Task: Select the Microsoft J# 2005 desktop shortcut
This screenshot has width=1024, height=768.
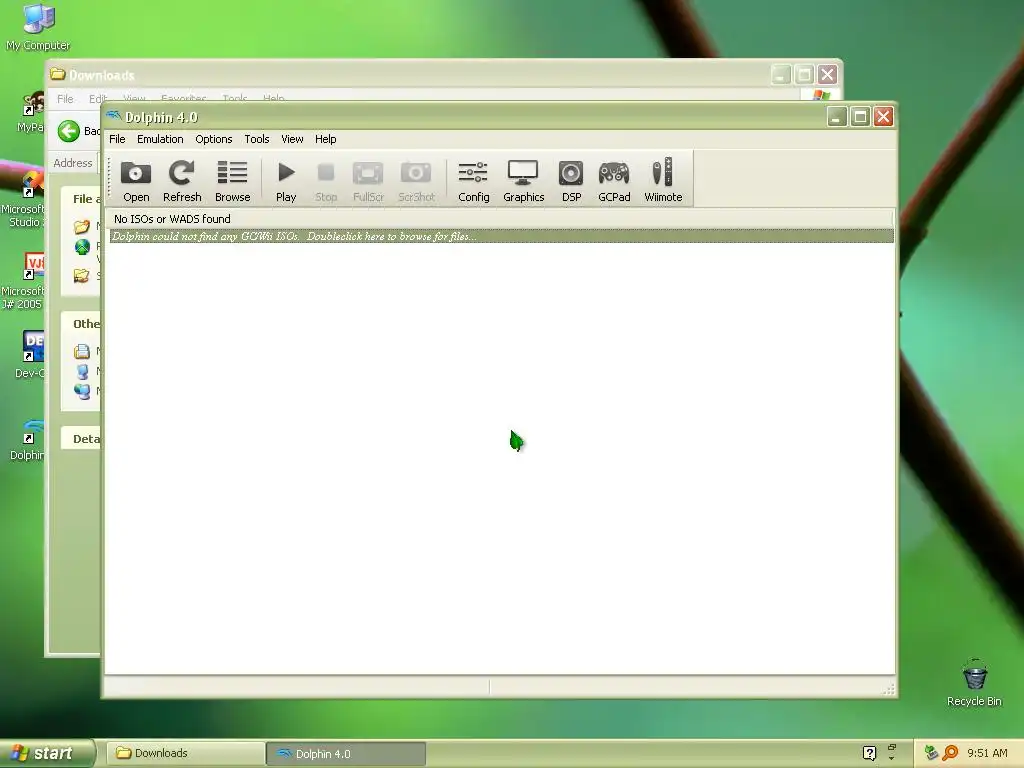Action: tap(24, 281)
